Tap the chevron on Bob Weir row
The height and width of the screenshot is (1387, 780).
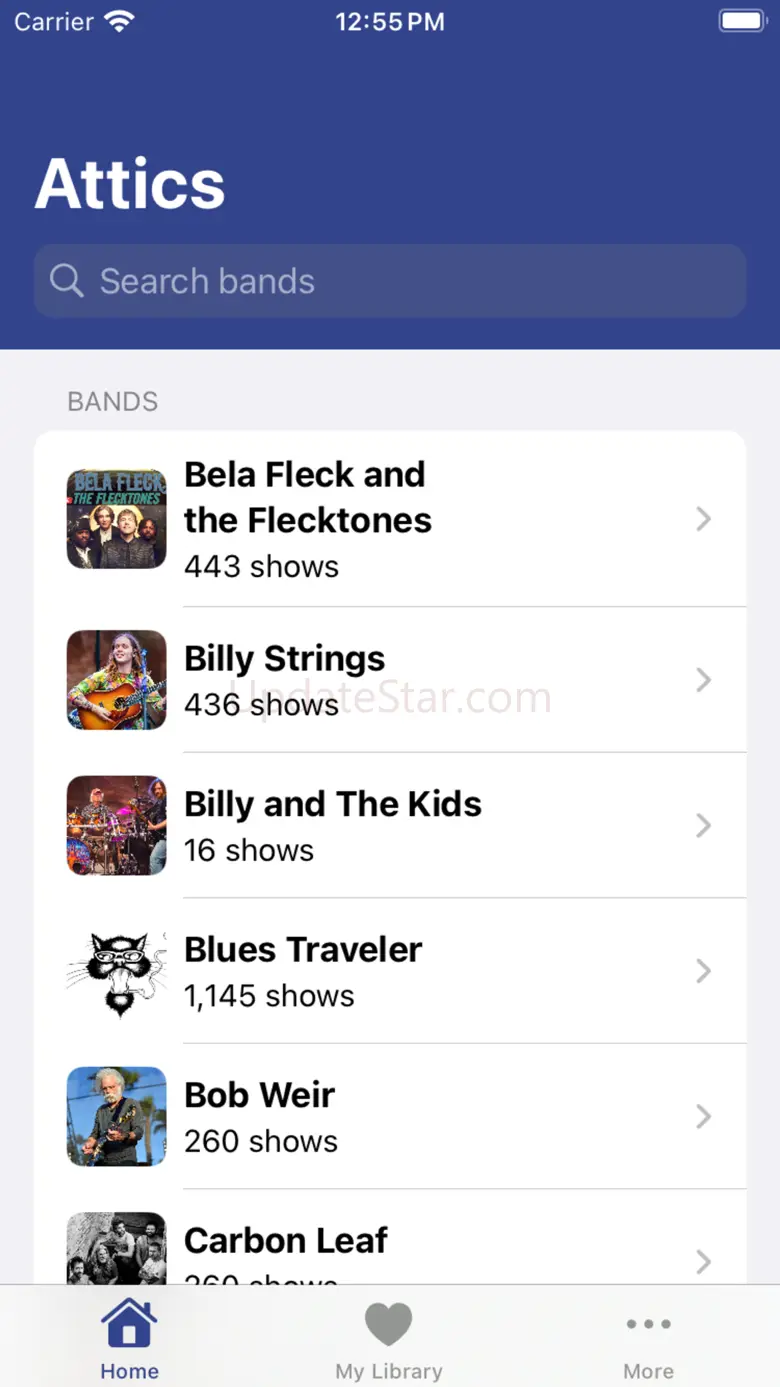click(703, 1116)
